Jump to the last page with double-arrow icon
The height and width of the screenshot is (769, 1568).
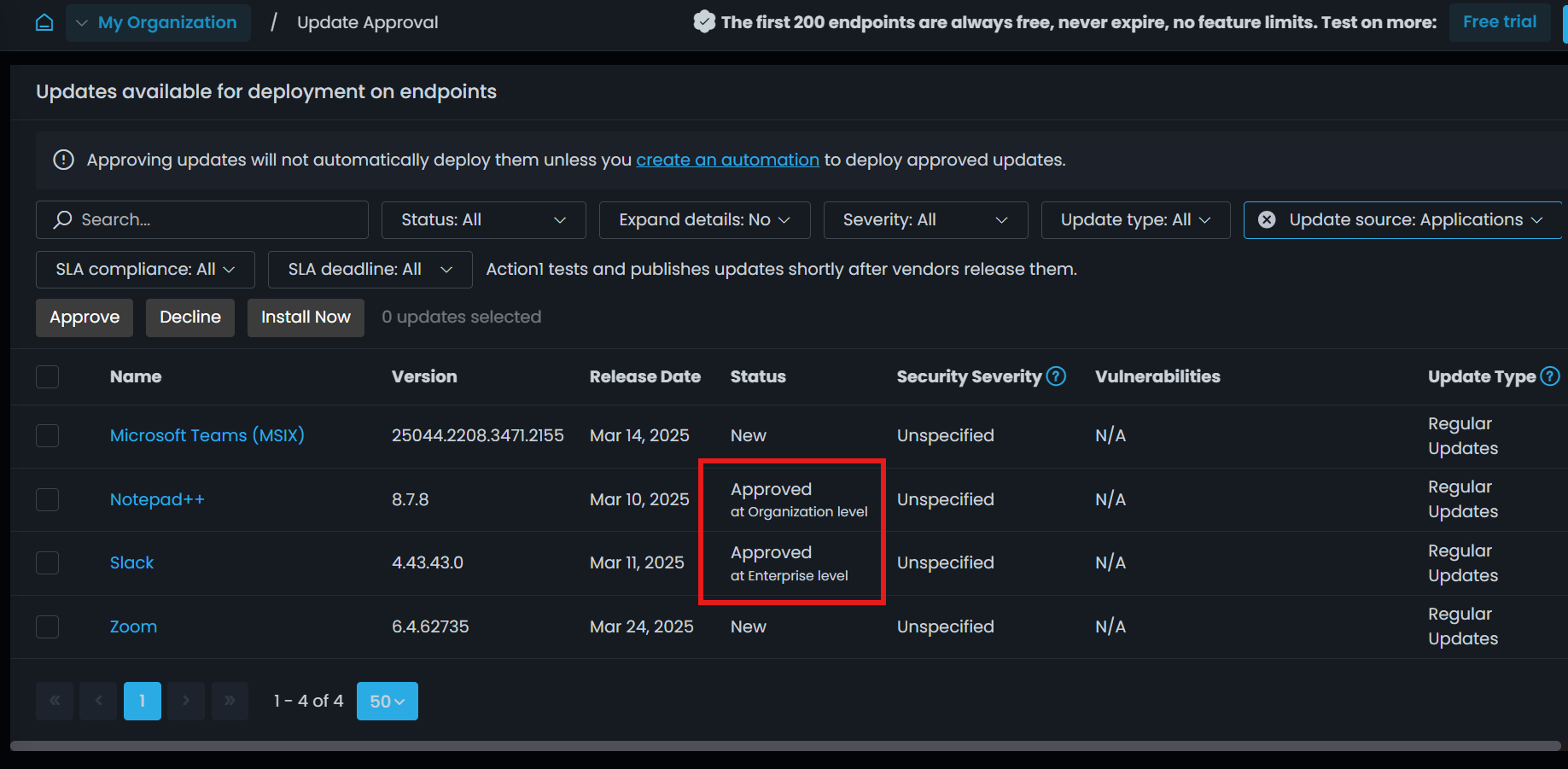(230, 701)
